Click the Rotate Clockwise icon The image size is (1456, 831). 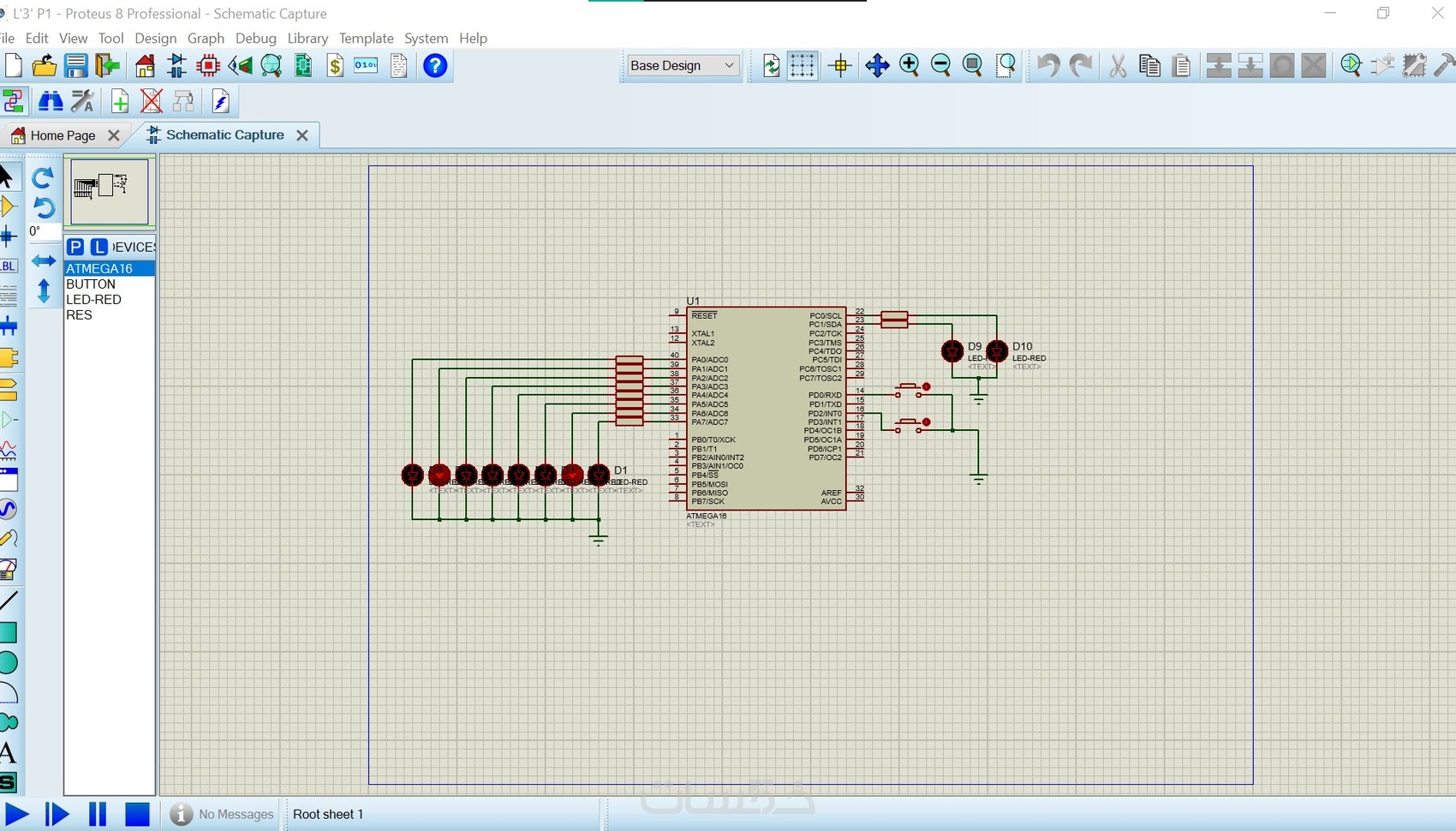point(43,177)
